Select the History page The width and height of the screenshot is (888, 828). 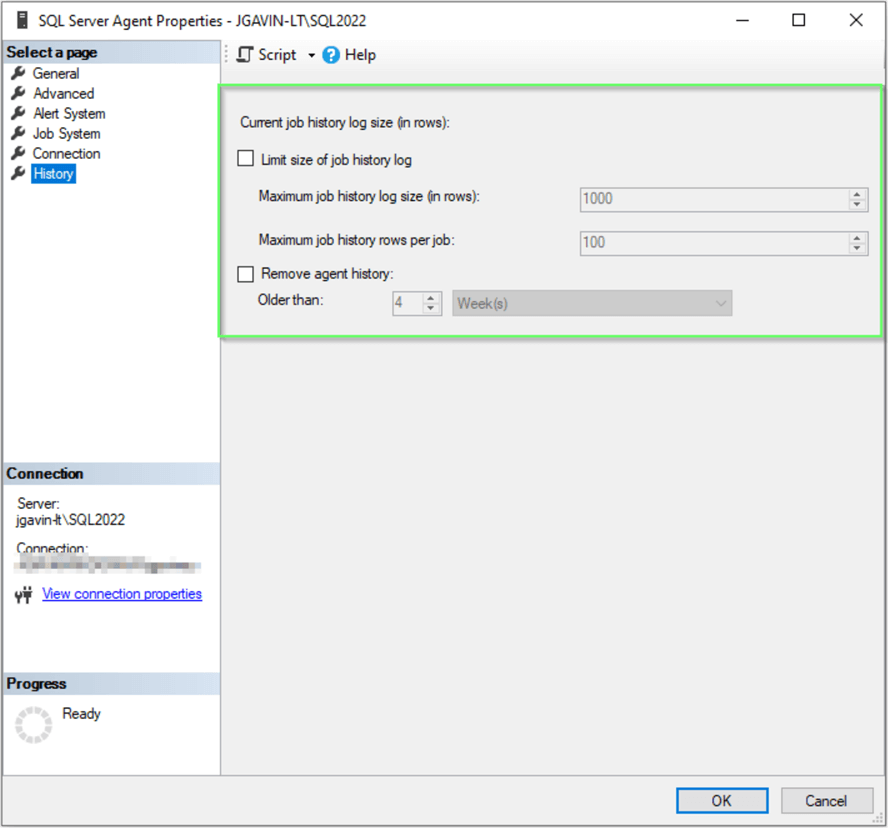(53, 173)
